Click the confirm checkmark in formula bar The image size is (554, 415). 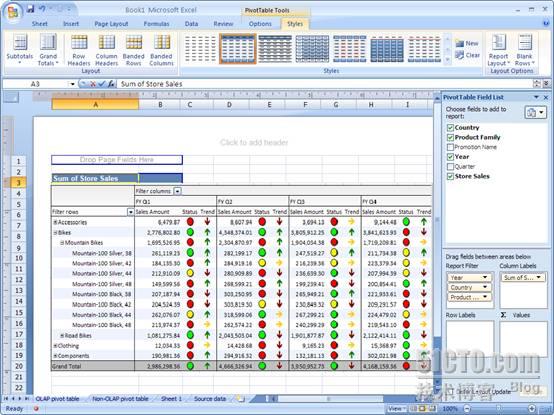click(102, 84)
